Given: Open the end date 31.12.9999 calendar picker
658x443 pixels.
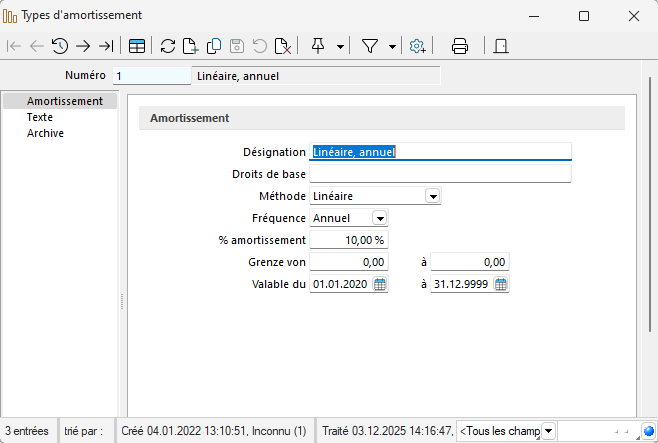Looking at the screenshot, I should click(501, 284).
